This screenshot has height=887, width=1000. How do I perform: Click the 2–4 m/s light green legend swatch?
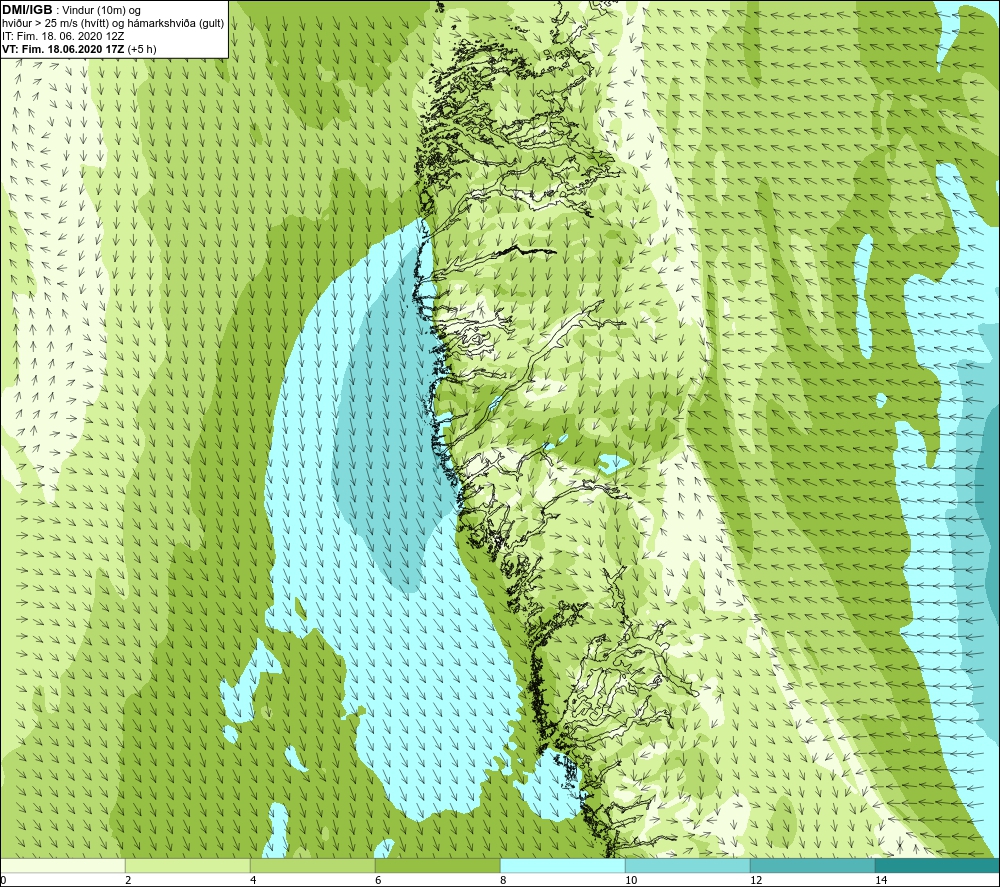tap(188, 866)
